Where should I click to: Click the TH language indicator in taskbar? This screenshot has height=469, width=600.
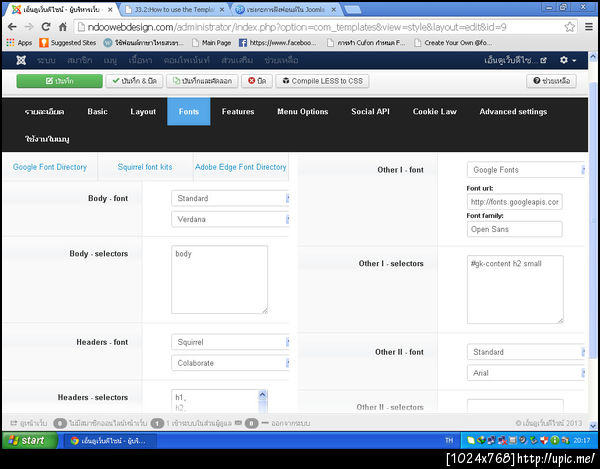point(449,440)
